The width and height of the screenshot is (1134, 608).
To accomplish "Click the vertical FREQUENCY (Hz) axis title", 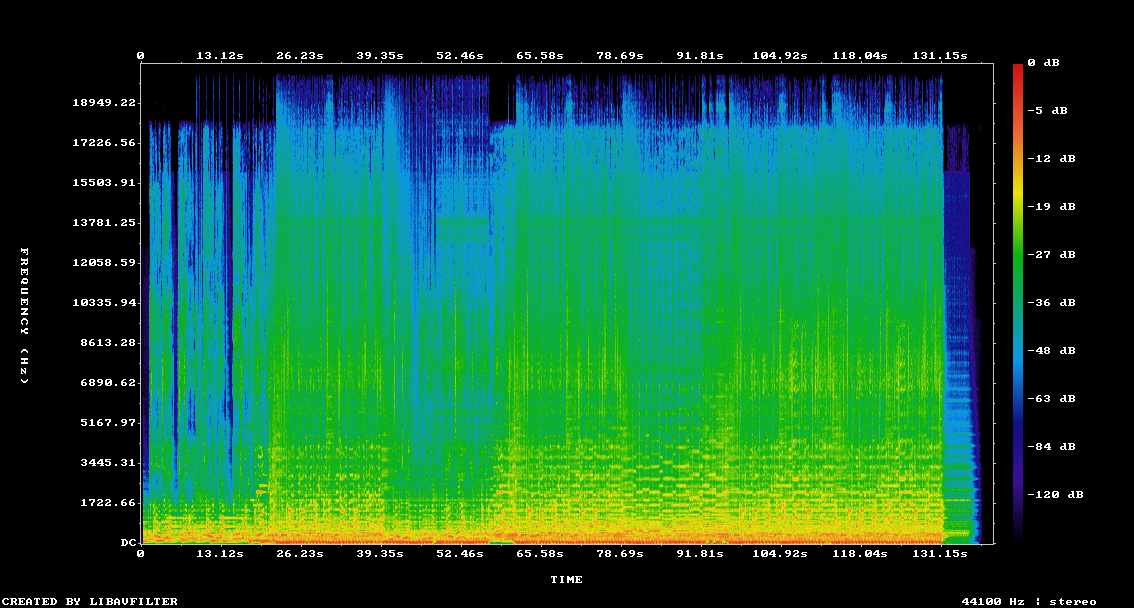I will [x=25, y=316].
